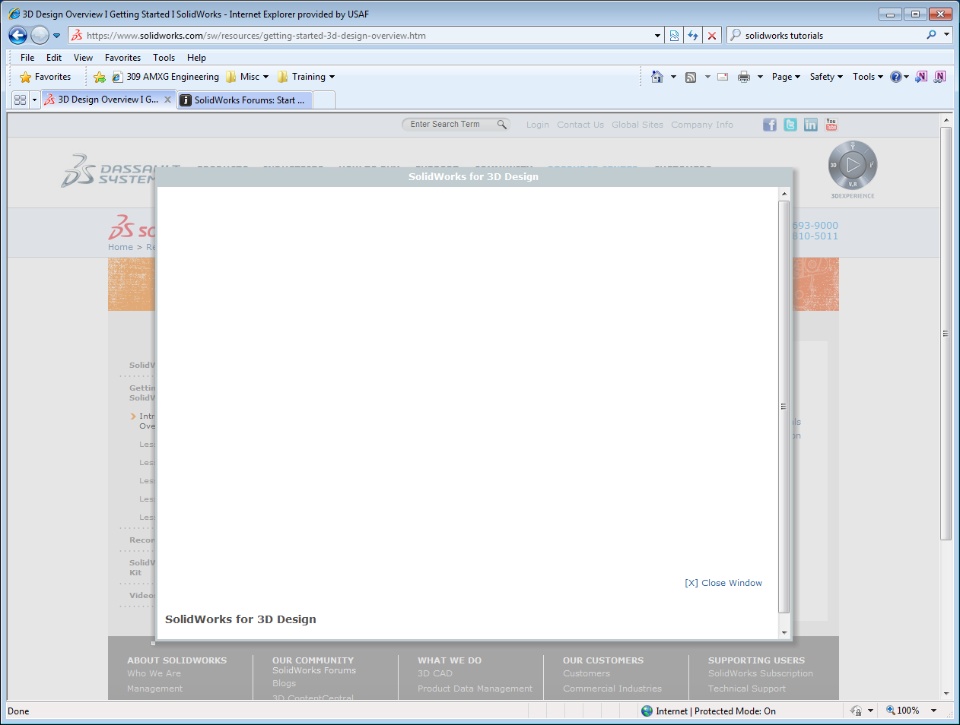Image resolution: width=960 pixels, height=725 pixels.
Task: Click the Print icon in command bar
Action: [x=744, y=77]
